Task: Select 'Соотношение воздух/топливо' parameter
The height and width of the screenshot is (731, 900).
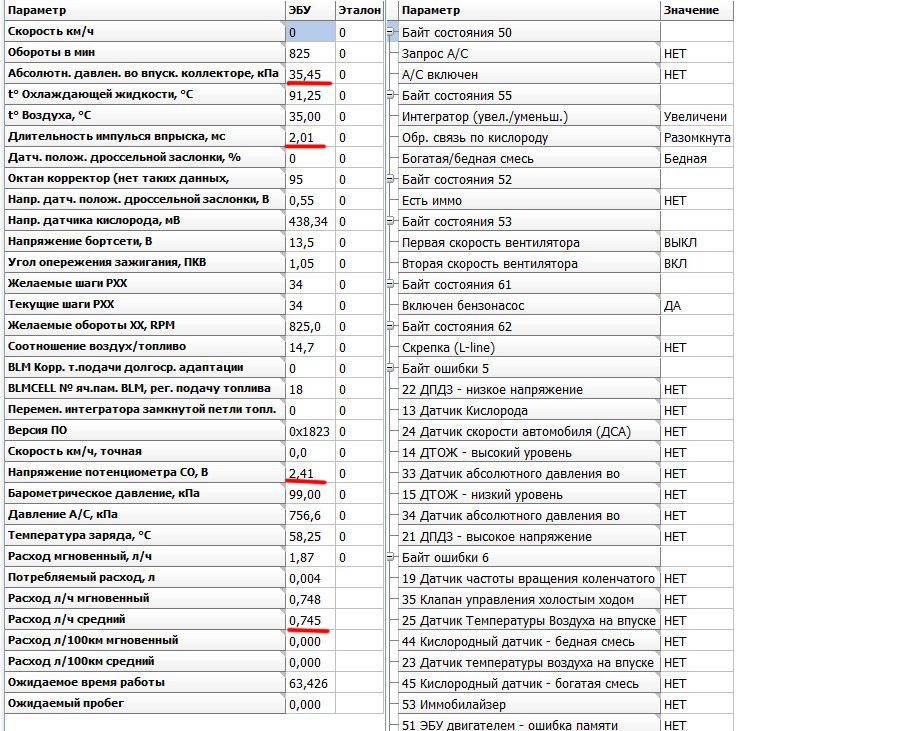Action: pos(145,347)
